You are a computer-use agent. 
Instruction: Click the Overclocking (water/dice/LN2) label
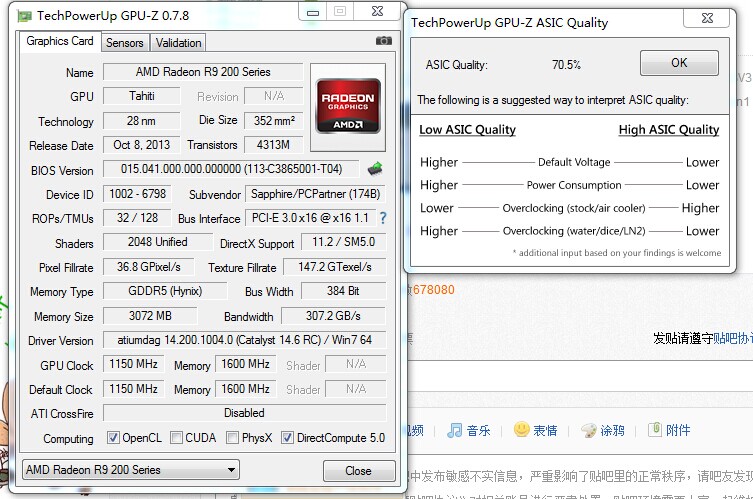pyautogui.click(x=574, y=231)
